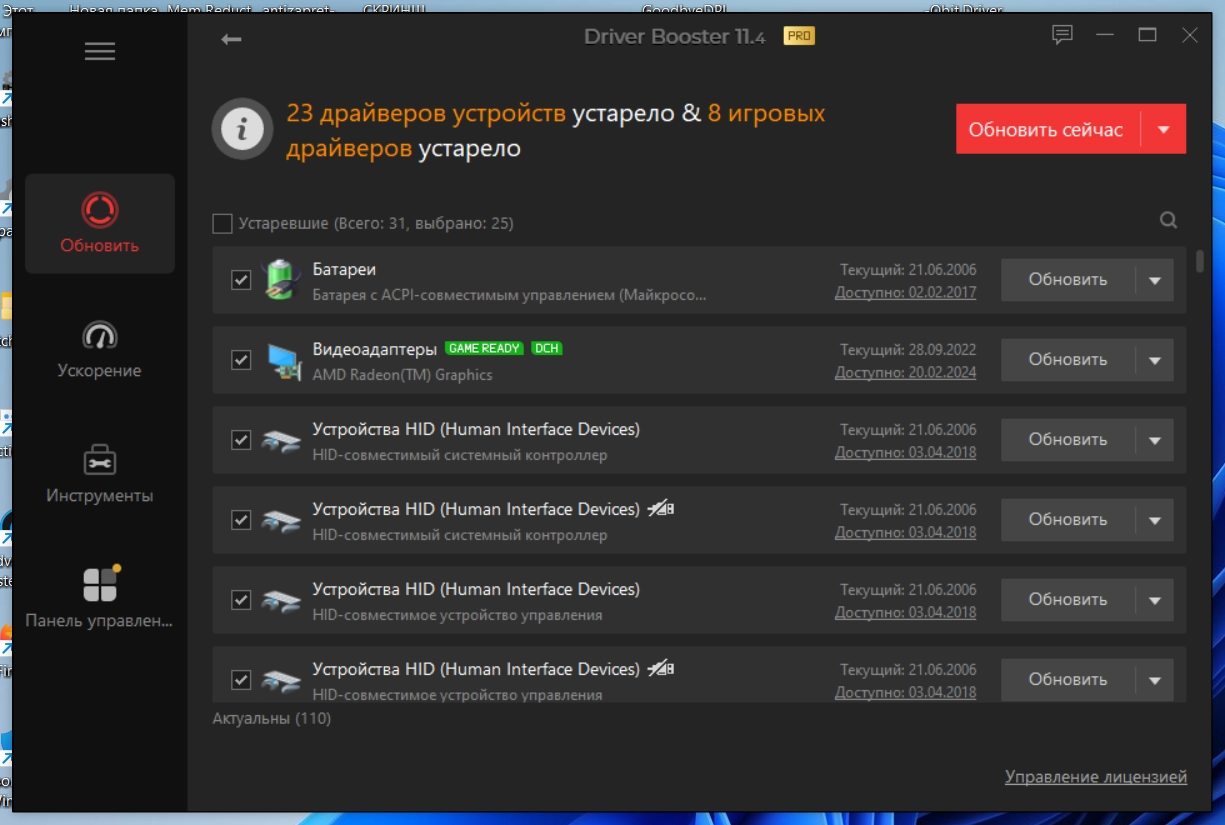
Task: Open available version 02.02.2017 link
Action: coord(906,292)
